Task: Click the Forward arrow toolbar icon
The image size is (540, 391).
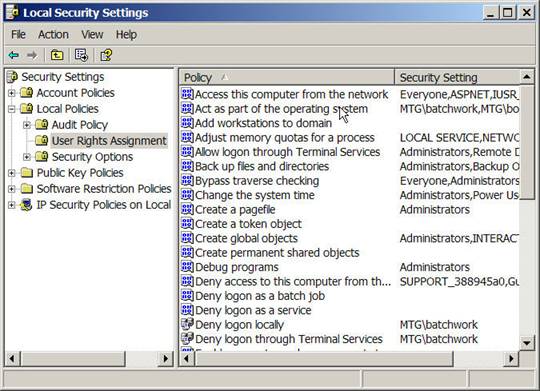Action: click(x=32, y=55)
